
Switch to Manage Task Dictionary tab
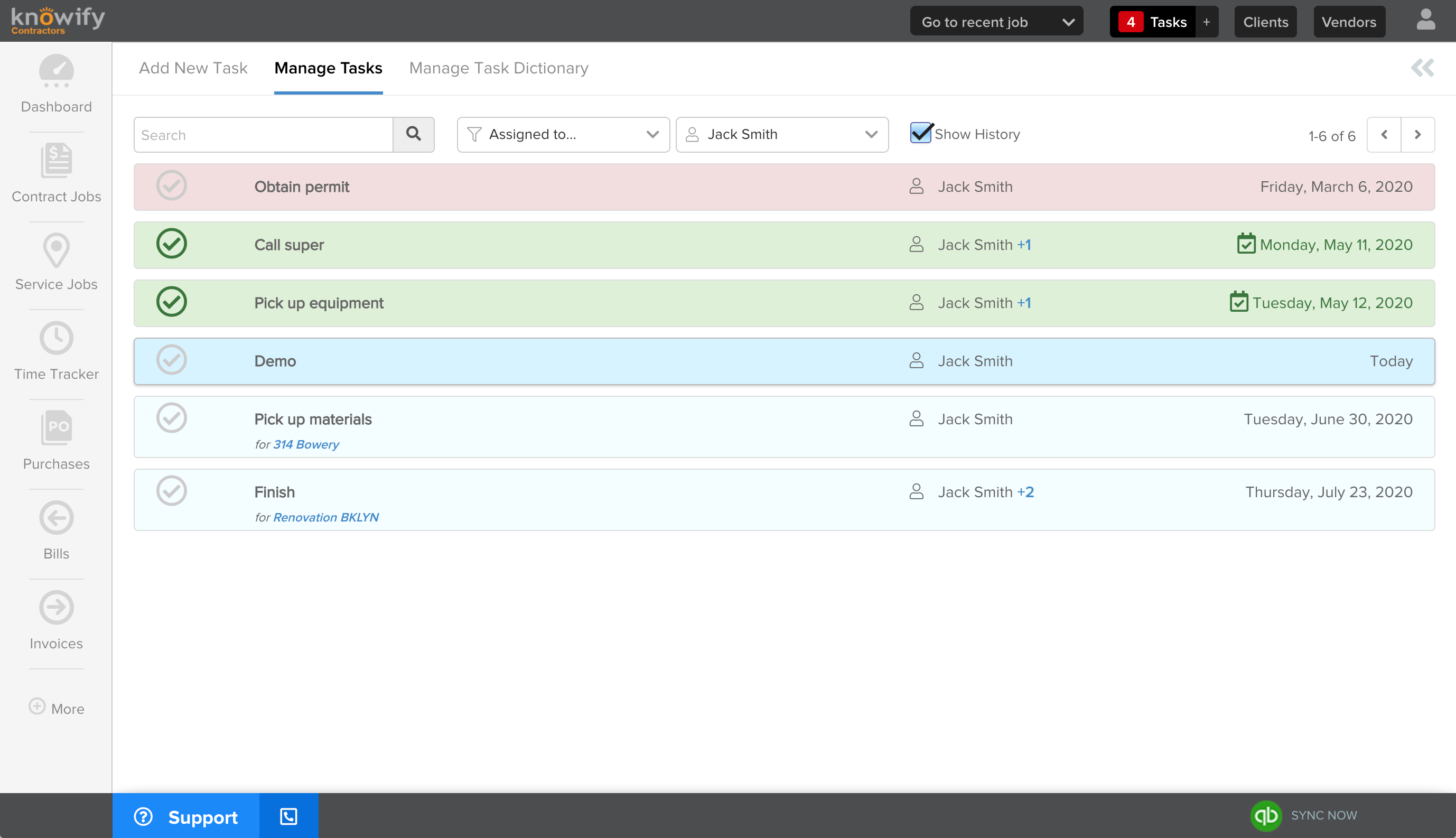(x=498, y=68)
